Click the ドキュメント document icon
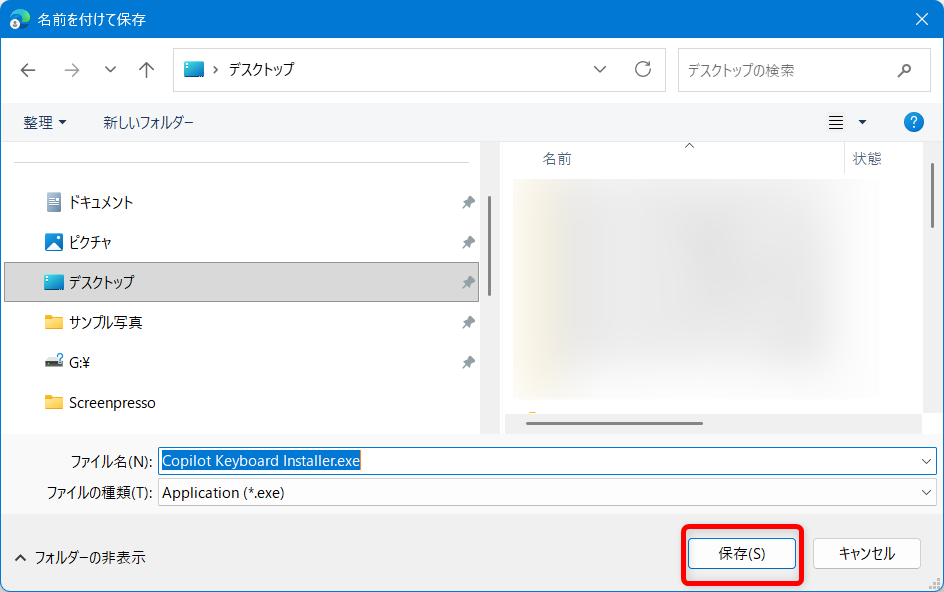Screen dimensions: 944x592 [x=54, y=202]
